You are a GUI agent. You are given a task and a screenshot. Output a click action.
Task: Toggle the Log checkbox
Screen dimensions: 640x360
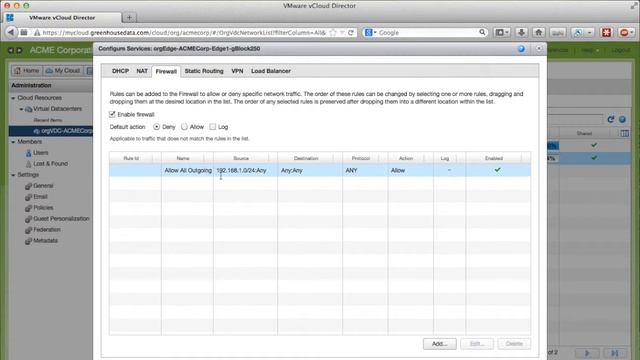(213, 127)
